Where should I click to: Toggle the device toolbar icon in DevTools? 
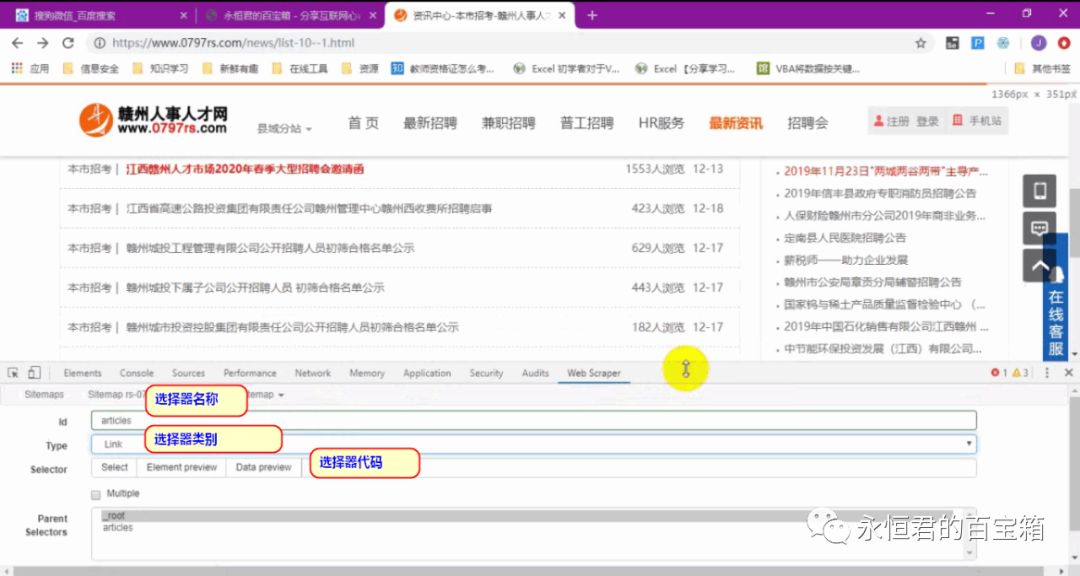point(34,373)
